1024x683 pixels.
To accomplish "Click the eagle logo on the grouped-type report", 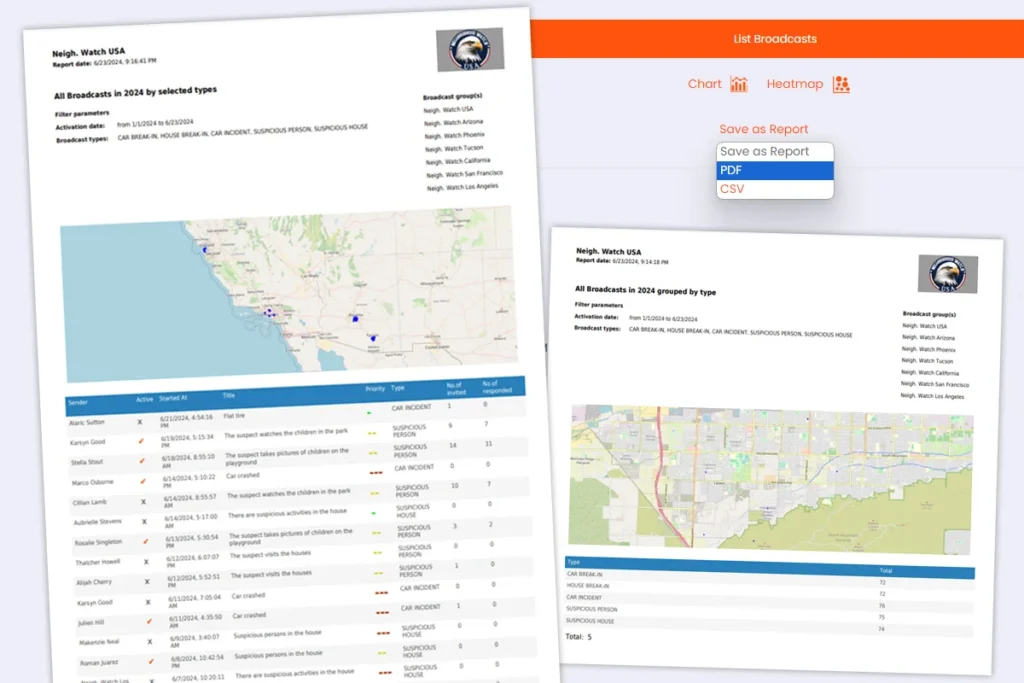I will tap(947, 274).
